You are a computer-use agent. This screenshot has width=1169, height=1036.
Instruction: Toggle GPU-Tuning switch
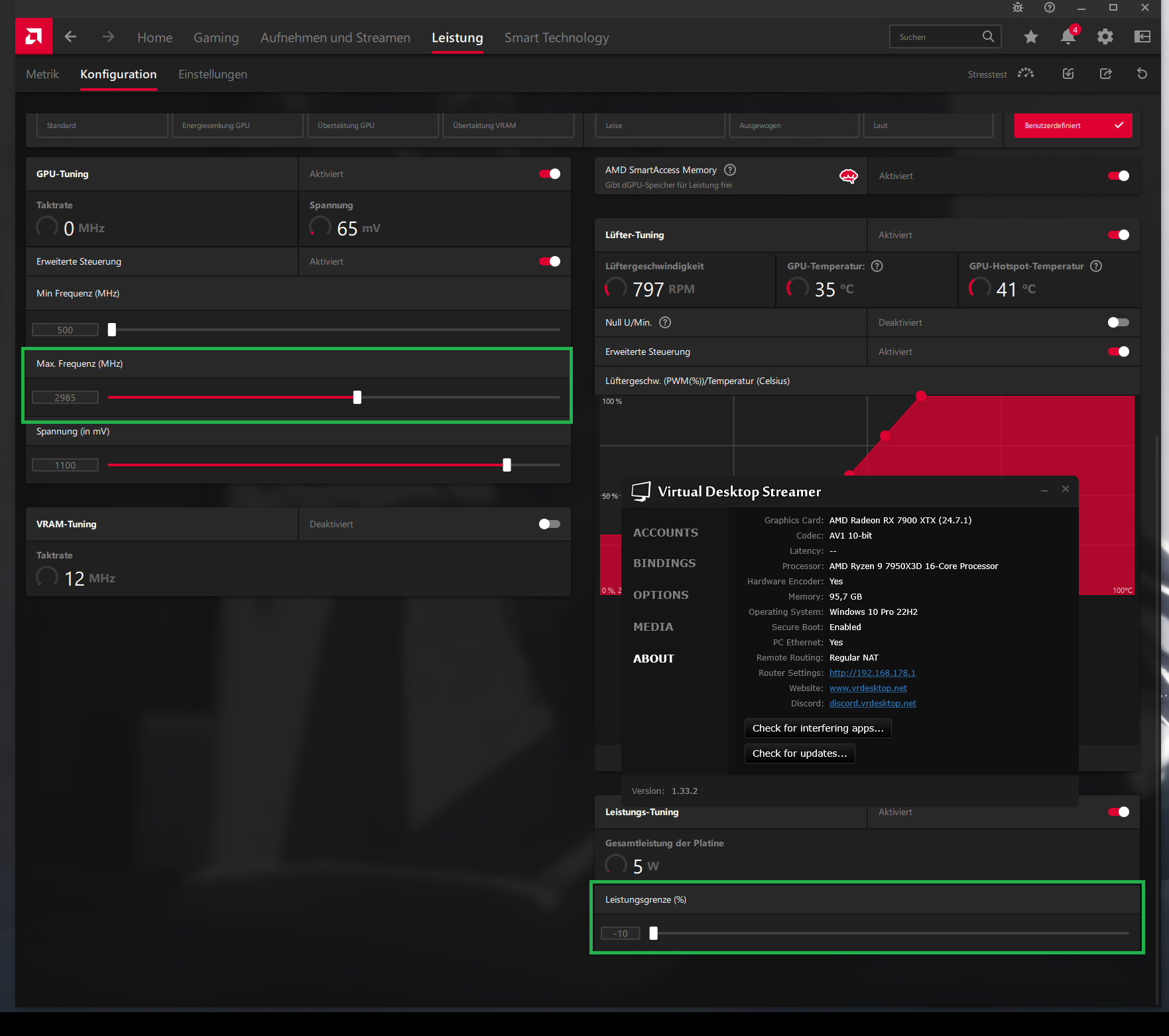[550, 174]
